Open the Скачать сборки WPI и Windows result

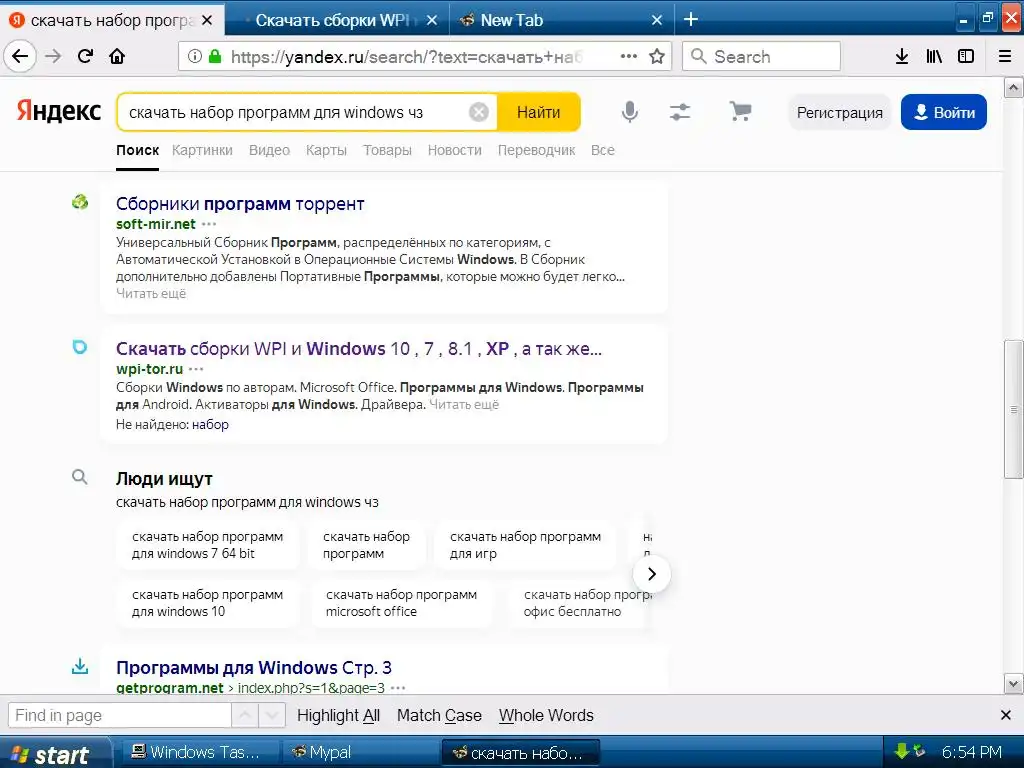coord(359,348)
